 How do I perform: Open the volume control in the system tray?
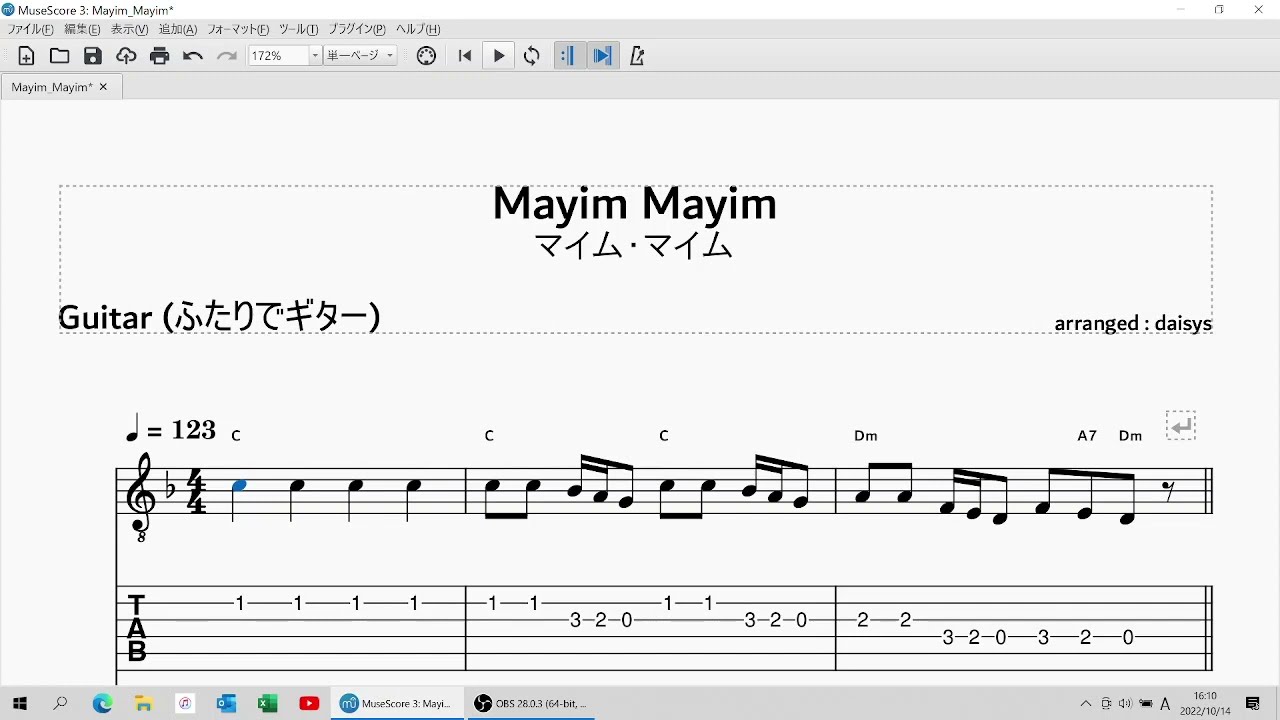tap(1125, 704)
